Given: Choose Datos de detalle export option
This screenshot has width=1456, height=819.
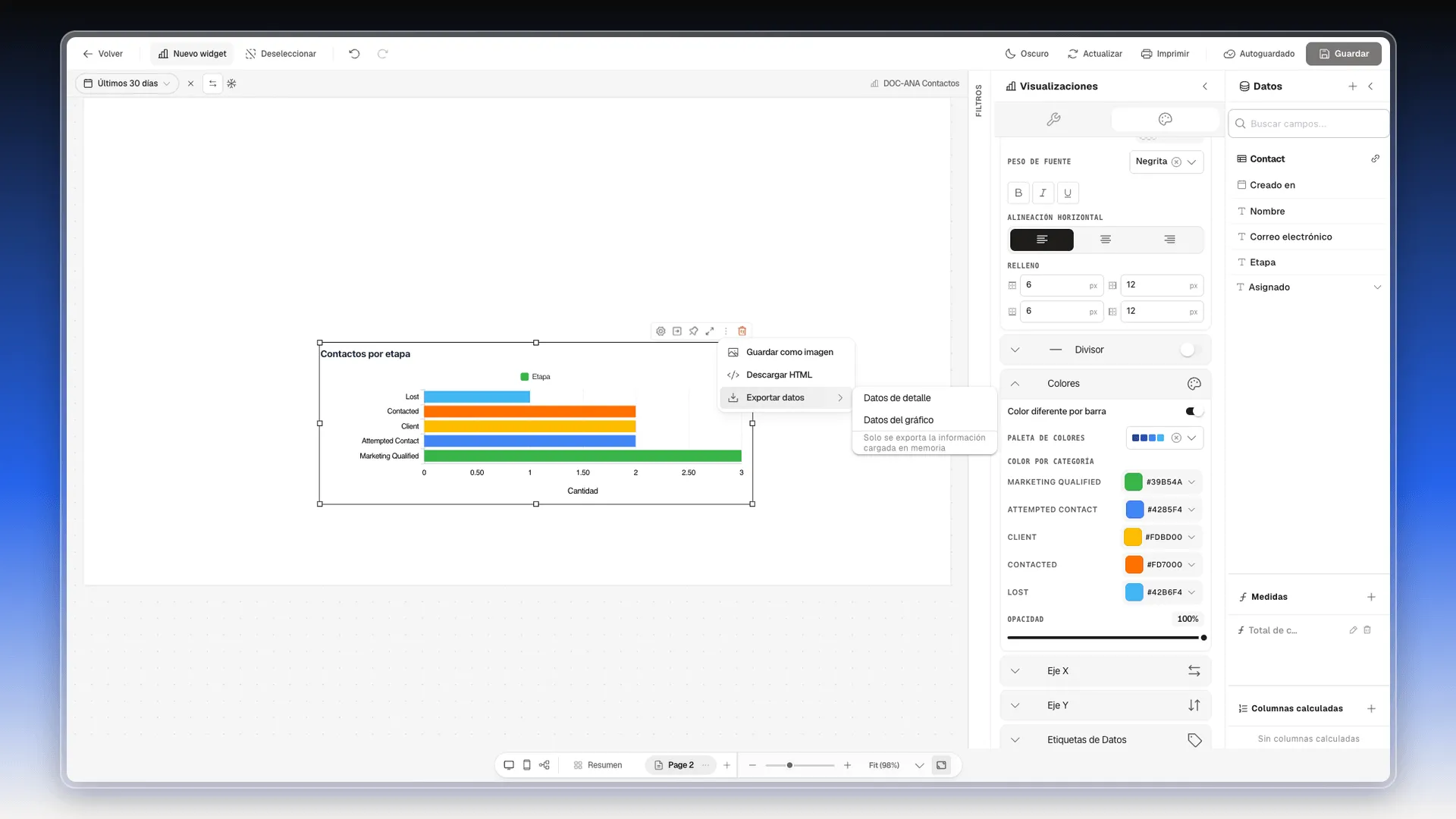Looking at the screenshot, I should 924,398.
